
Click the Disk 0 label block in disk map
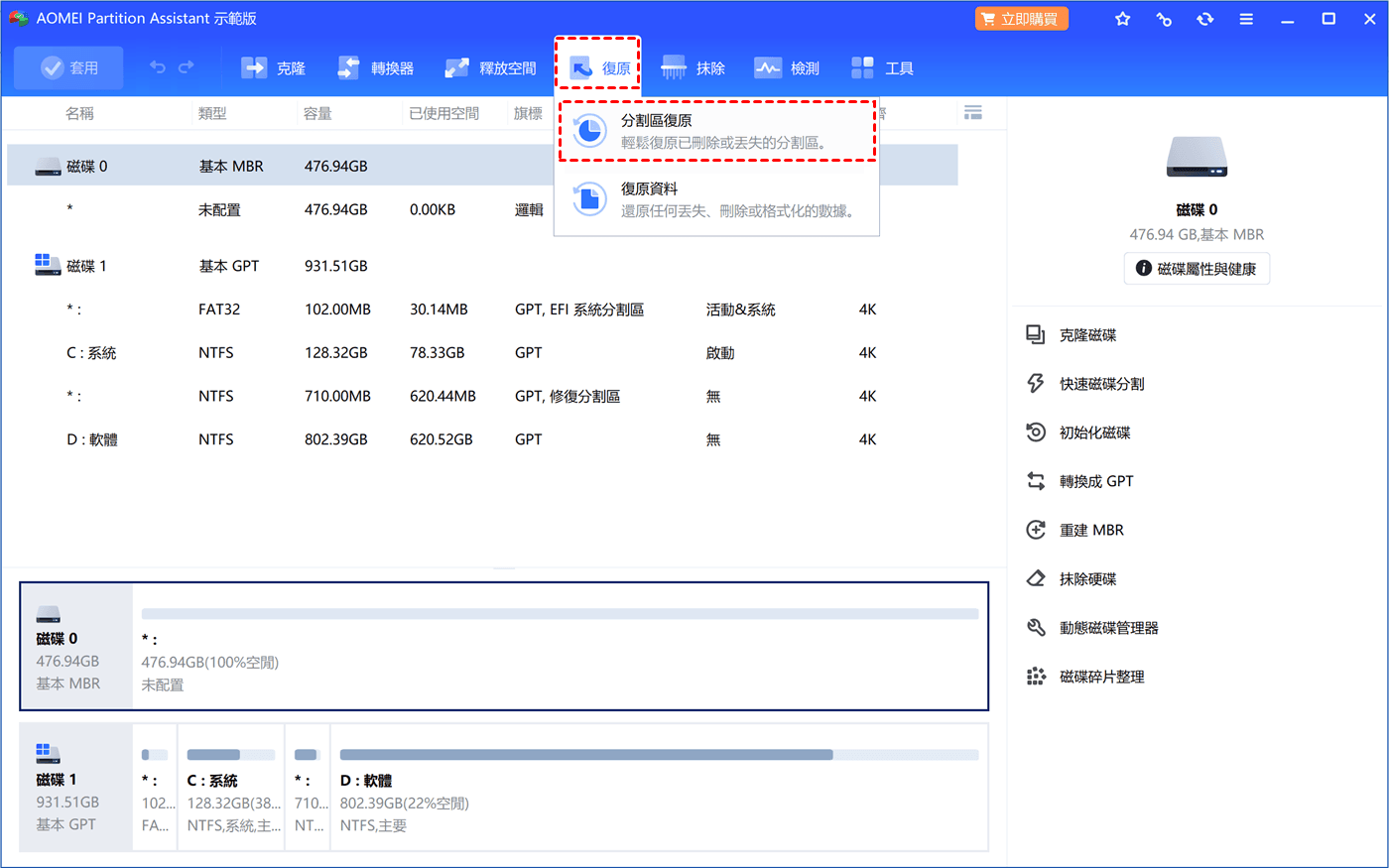click(76, 647)
